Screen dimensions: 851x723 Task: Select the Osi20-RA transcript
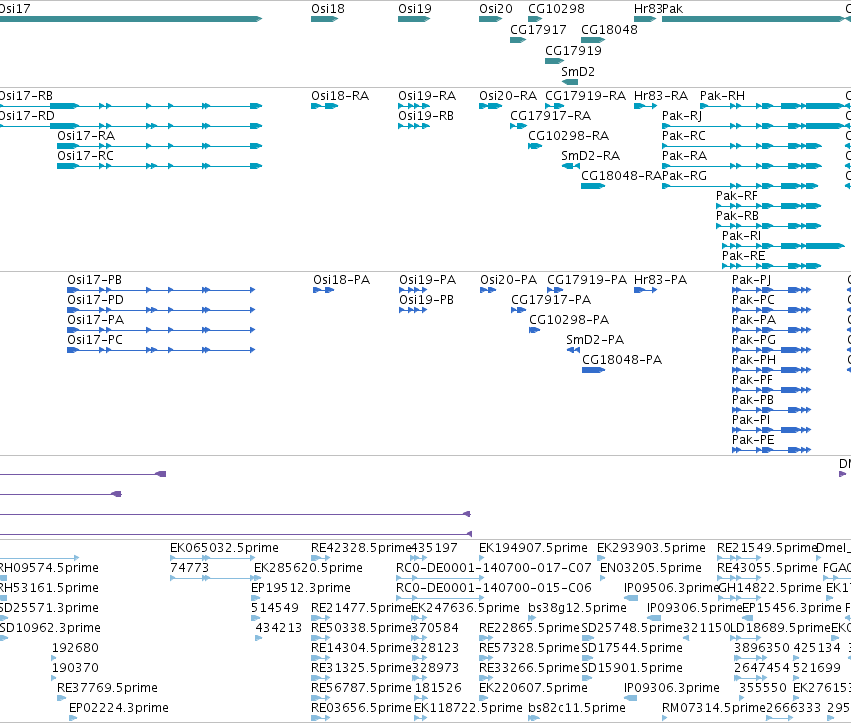pyautogui.click(x=491, y=106)
